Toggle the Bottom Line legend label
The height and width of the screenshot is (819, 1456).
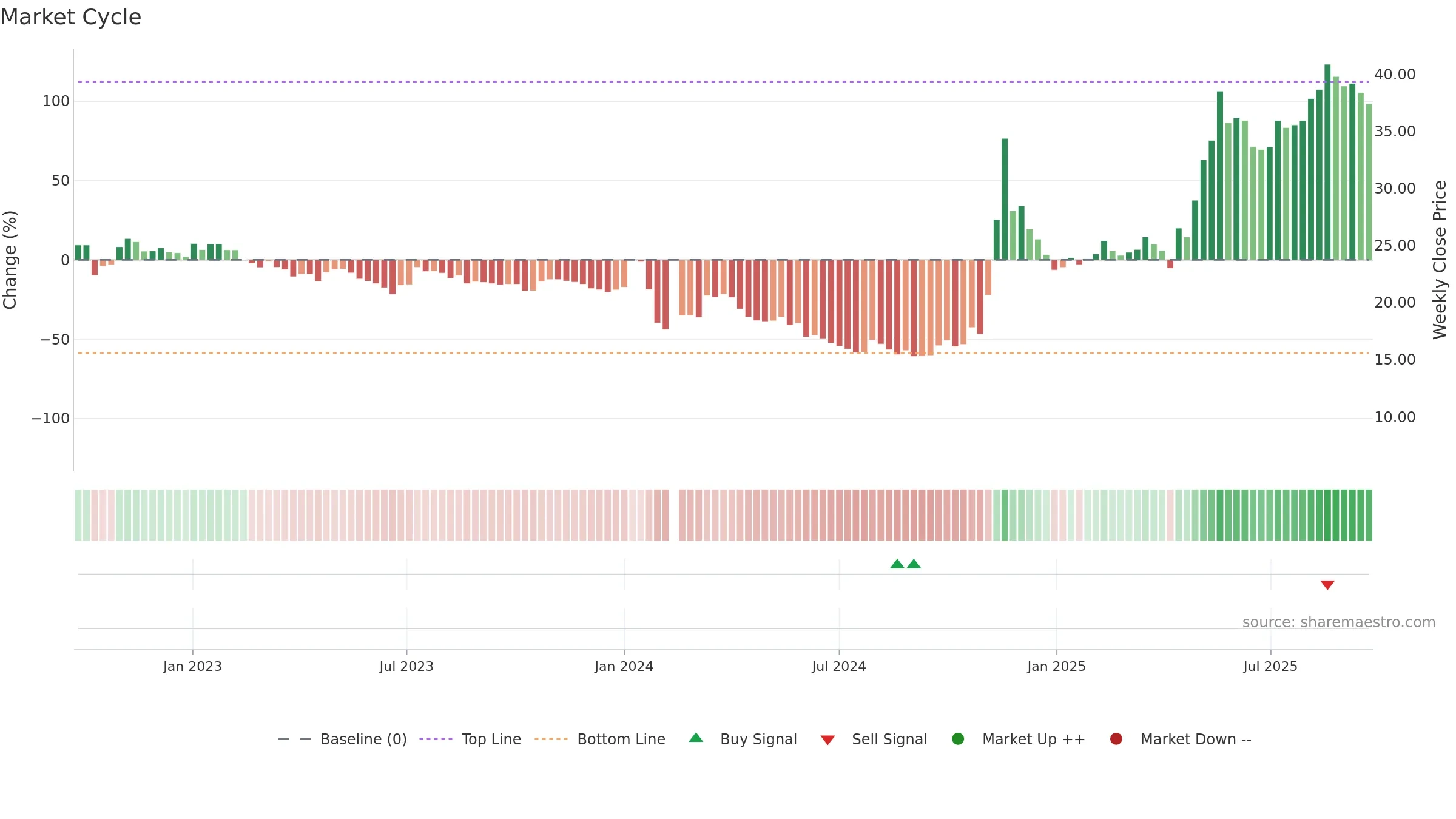(x=621, y=740)
